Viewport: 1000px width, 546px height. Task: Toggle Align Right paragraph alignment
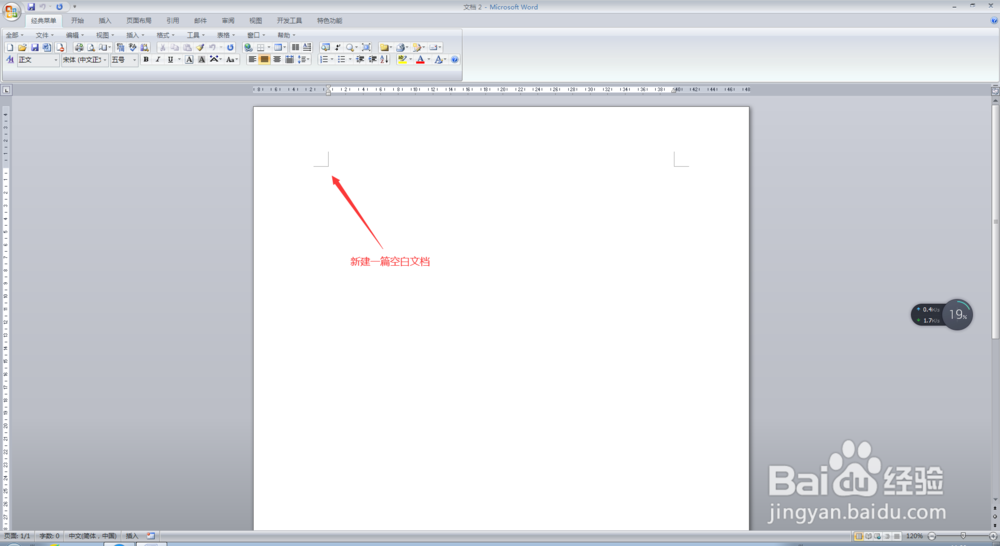[x=277, y=59]
